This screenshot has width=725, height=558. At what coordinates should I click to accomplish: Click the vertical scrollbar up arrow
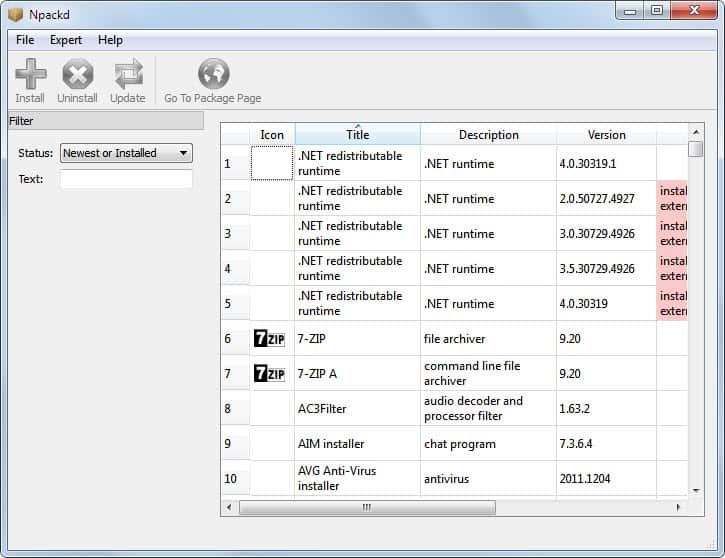(696, 132)
